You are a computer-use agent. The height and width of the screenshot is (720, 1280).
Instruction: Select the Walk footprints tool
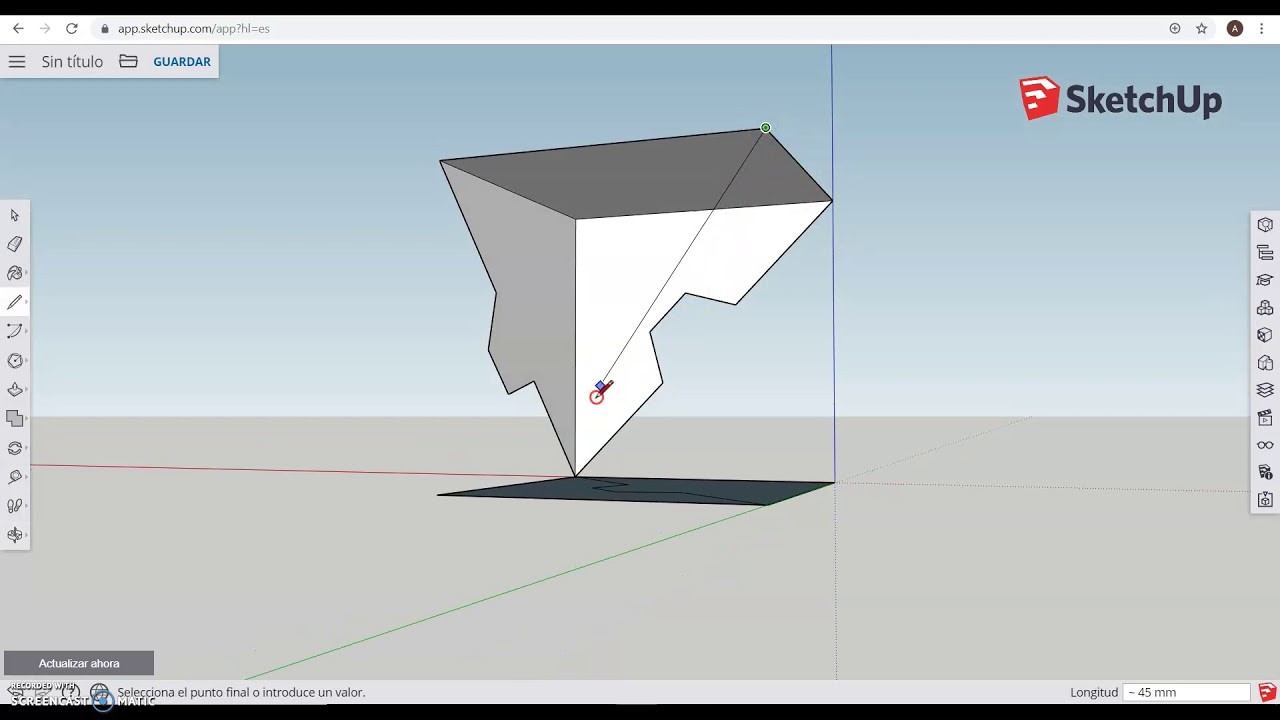(x=14, y=506)
